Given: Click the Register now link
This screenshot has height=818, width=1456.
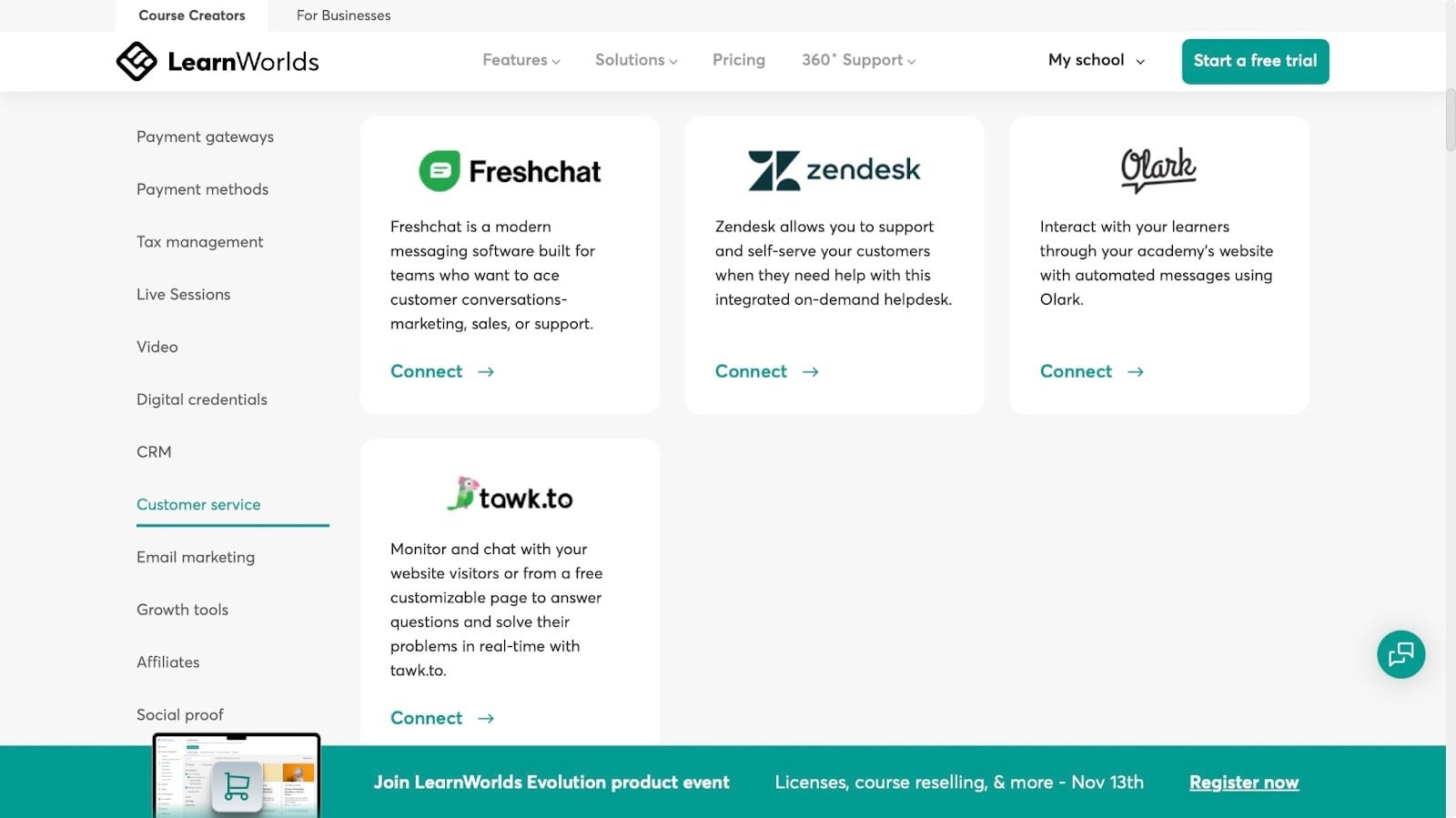Looking at the screenshot, I should 1244,783.
